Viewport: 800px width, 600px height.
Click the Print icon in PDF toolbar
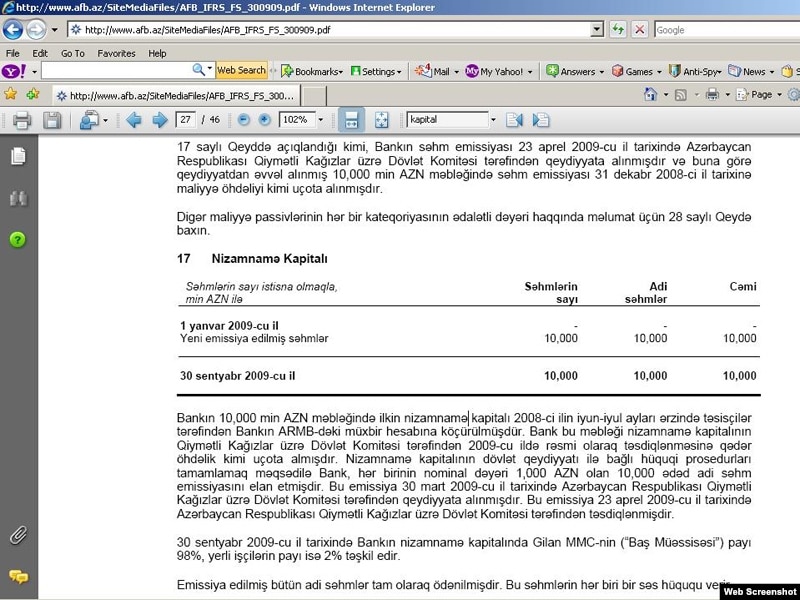(x=22, y=120)
